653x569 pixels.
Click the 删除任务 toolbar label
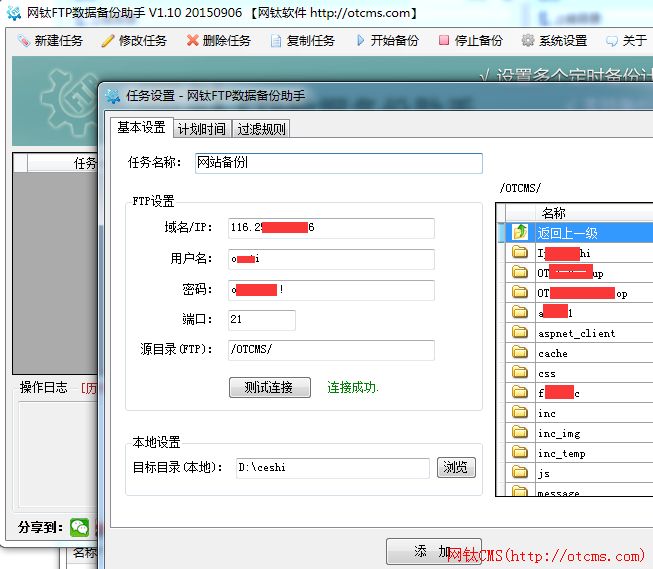[x=227, y=41]
